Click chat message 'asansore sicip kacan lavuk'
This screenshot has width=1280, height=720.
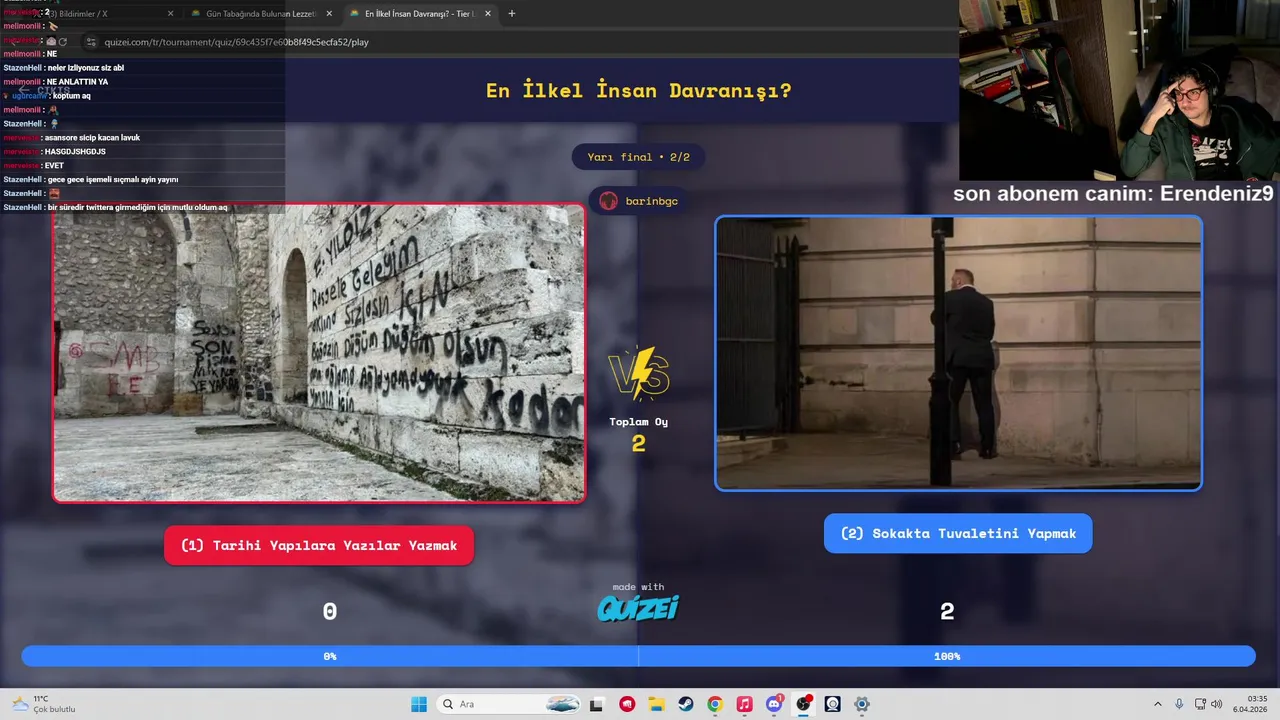coord(92,138)
